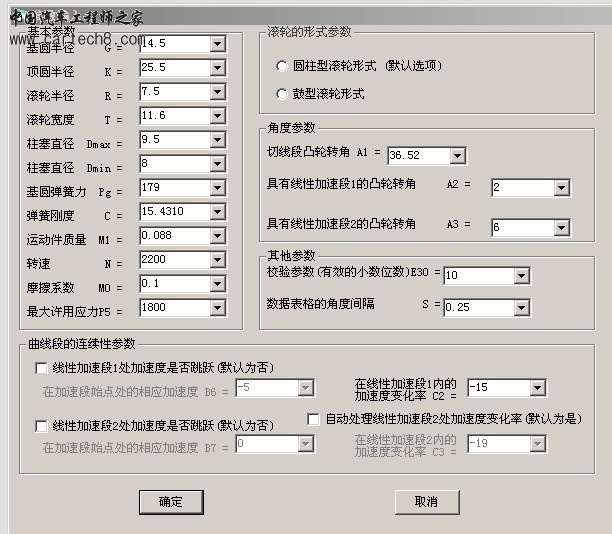
Task: Click the 取消 button
Action: (x=427, y=501)
